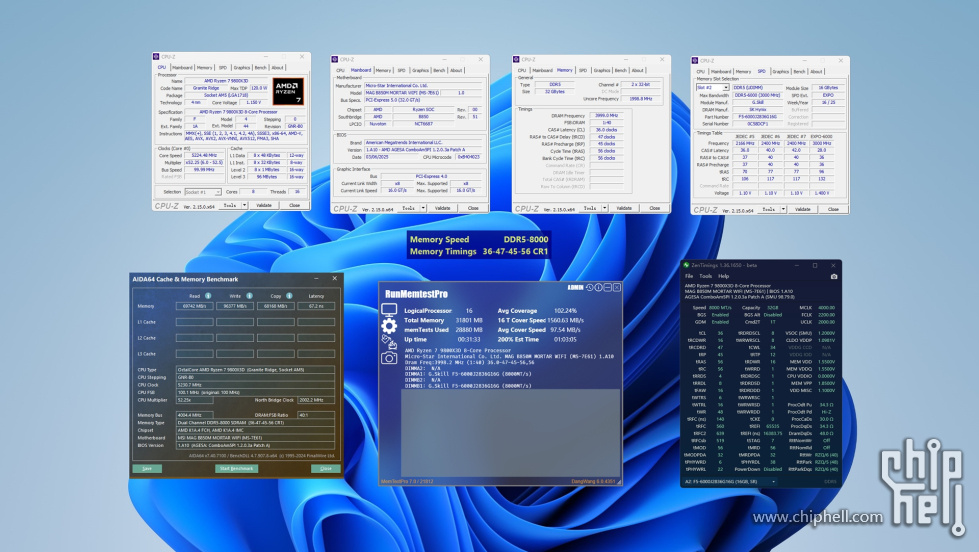This screenshot has height=552, width=979.
Task: Open the File menu in ZenTimings
Action: point(689,276)
